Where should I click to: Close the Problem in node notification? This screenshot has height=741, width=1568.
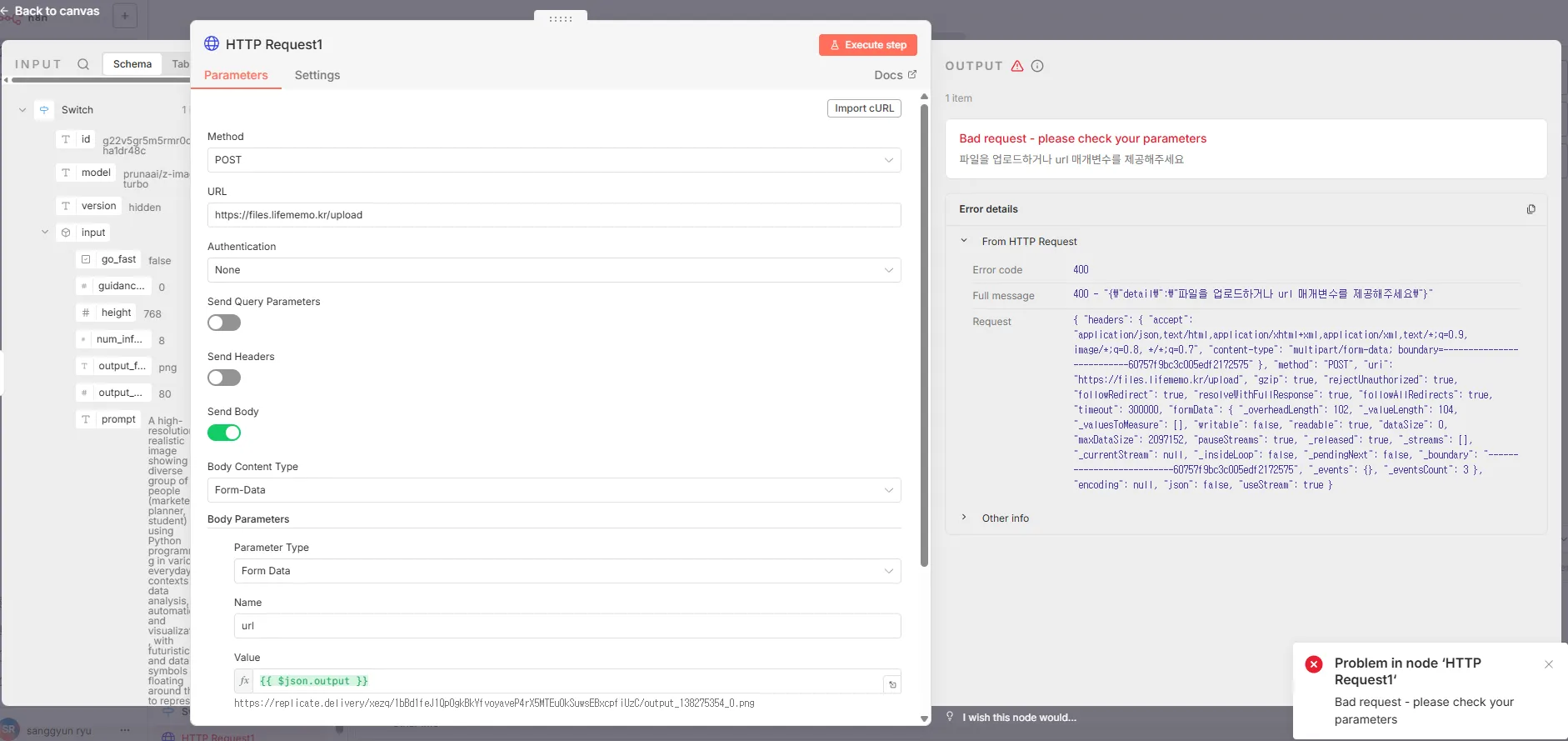[x=1549, y=664]
